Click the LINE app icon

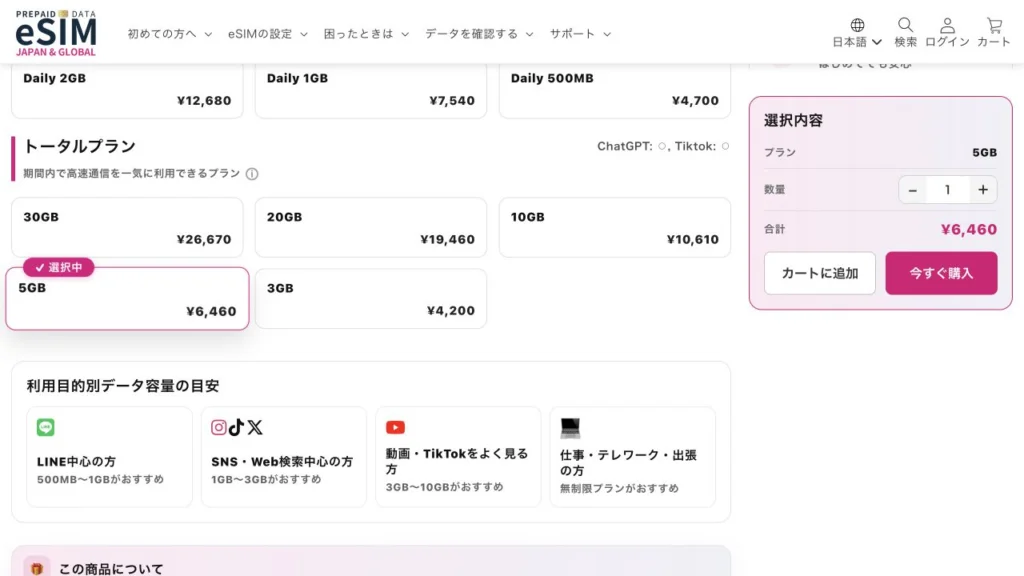click(x=46, y=427)
